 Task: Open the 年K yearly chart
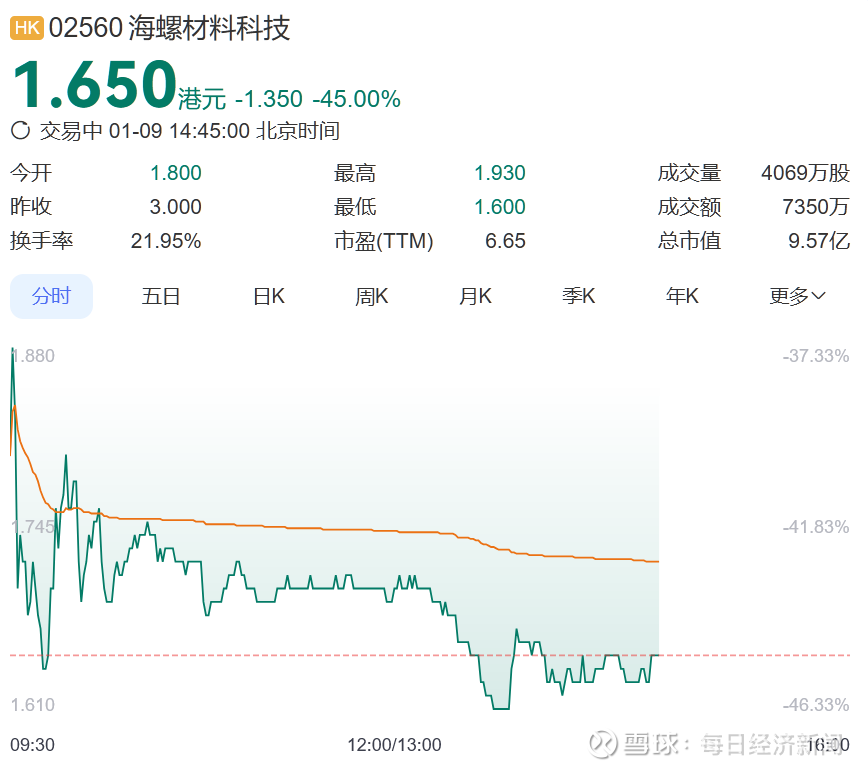pos(682,296)
